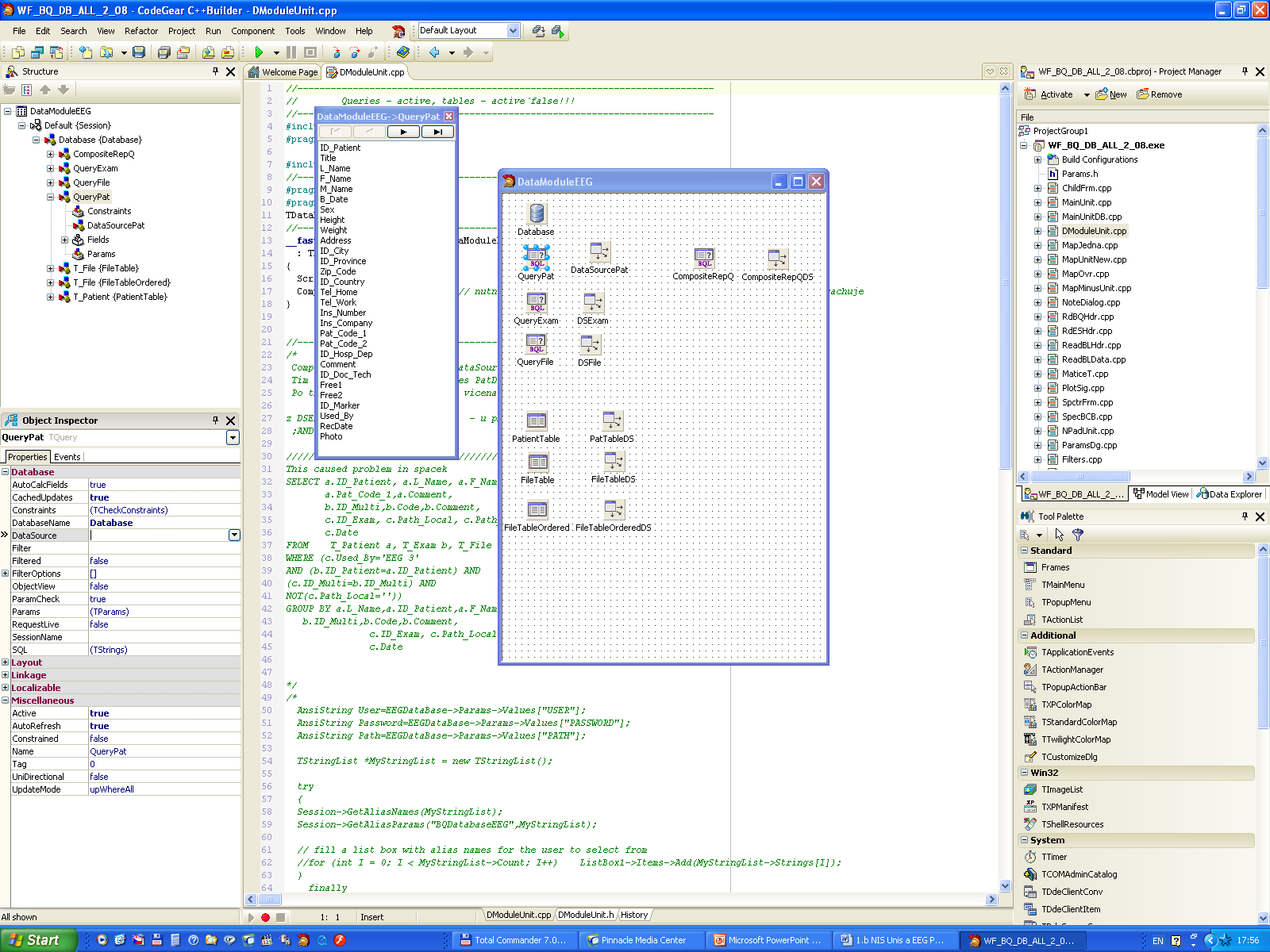Click the Pause program toolbar icon

click(291, 52)
